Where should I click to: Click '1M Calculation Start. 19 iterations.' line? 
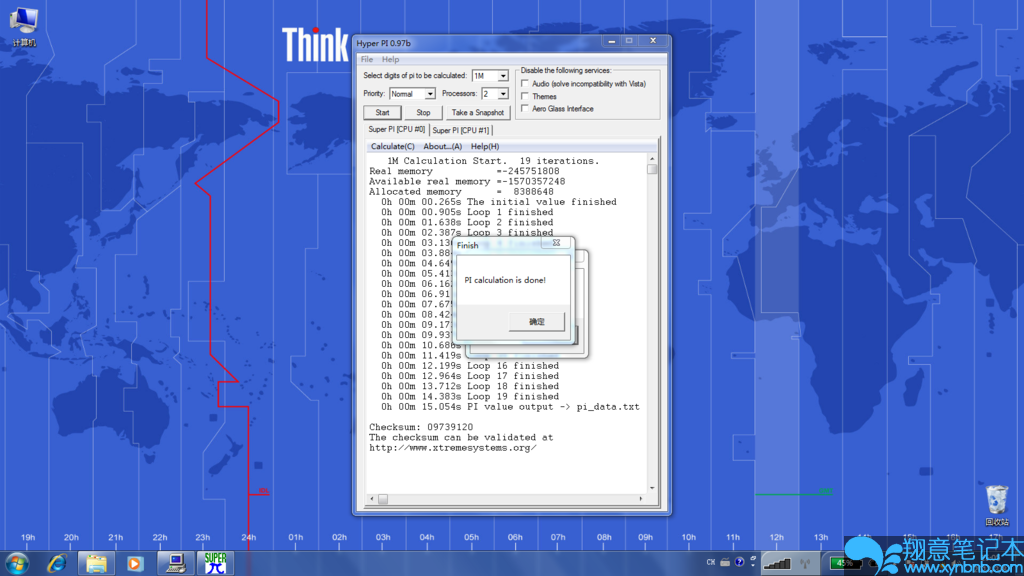click(493, 161)
